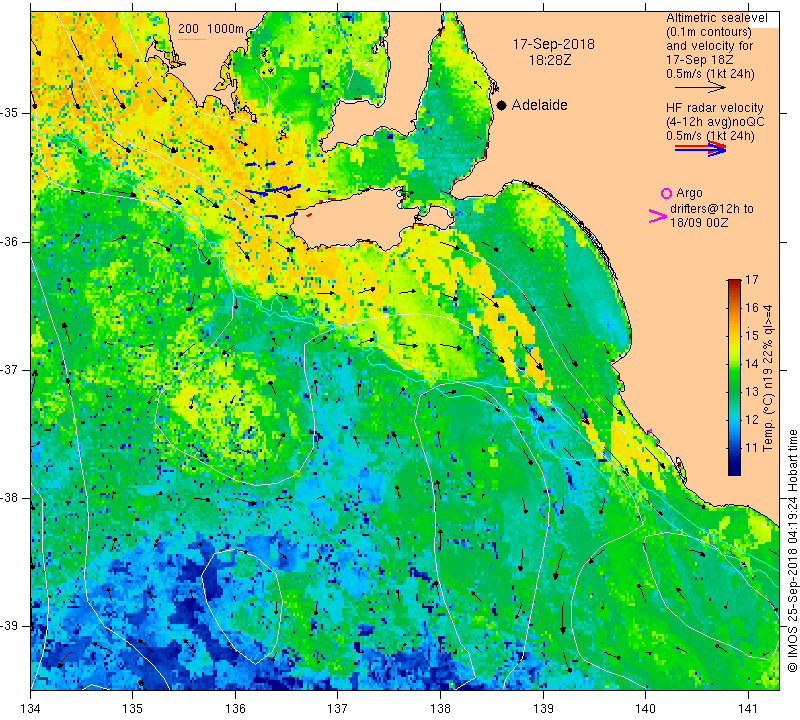Click the magenta Argo circle legend symbol
The height and width of the screenshot is (720, 800).
click(666, 193)
